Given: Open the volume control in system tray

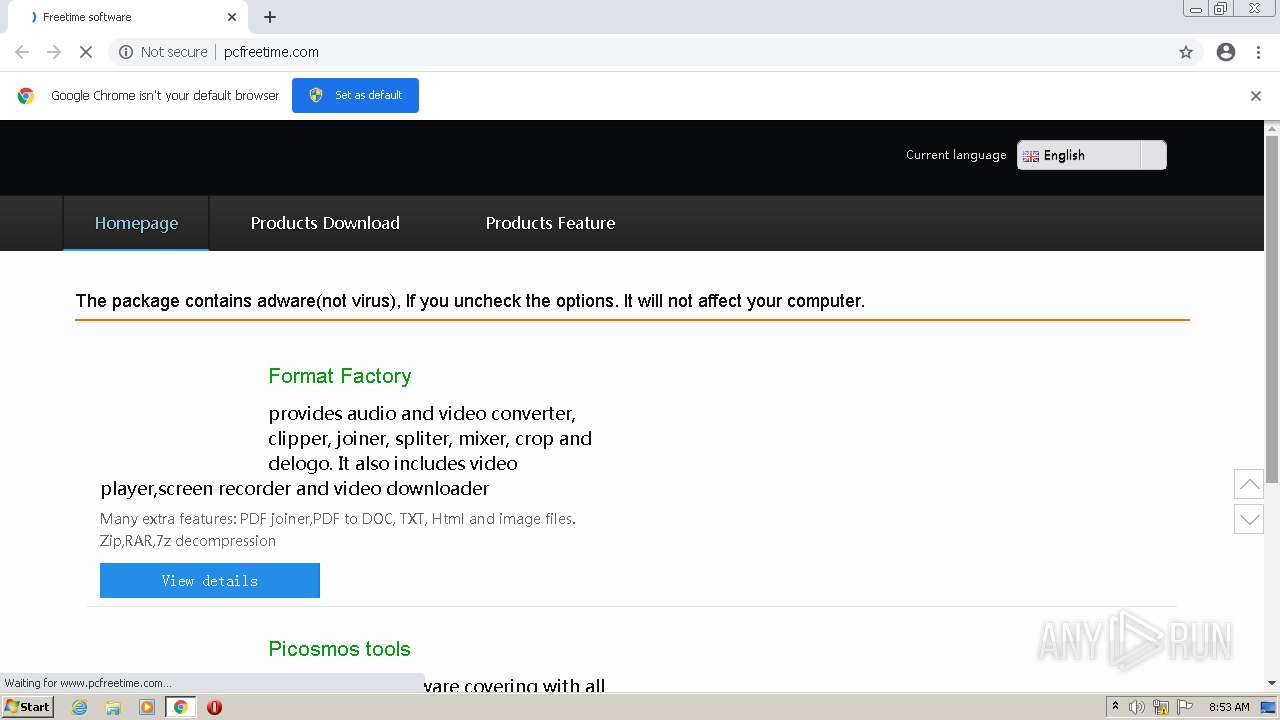Looking at the screenshot, I should pos(1137,707).
